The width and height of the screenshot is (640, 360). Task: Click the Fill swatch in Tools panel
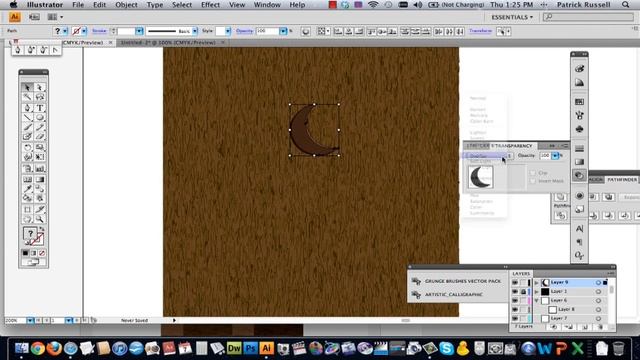point(30,233)
